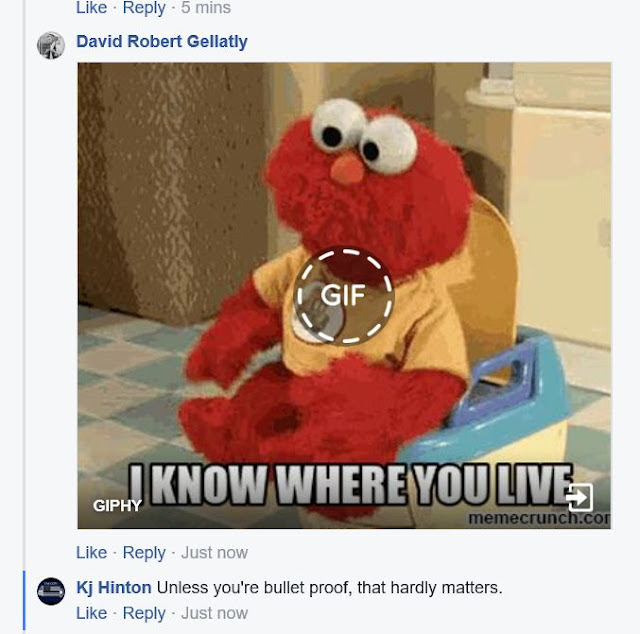Like Kj Hinton's bullet proof comment

tap(91, 613)
